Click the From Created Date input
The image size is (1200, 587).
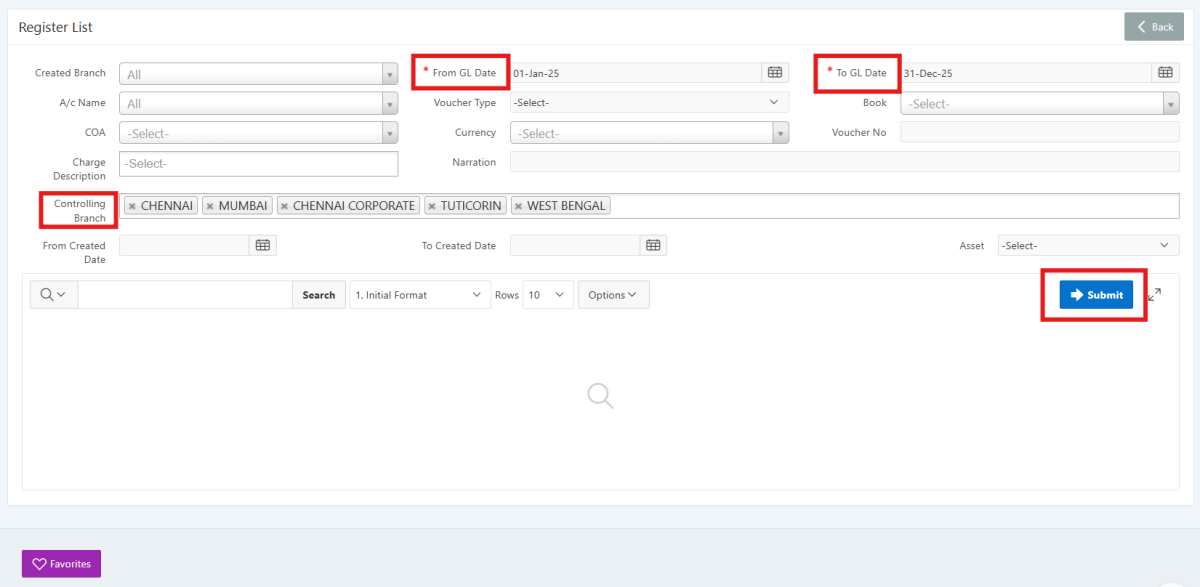pos(184,245)
